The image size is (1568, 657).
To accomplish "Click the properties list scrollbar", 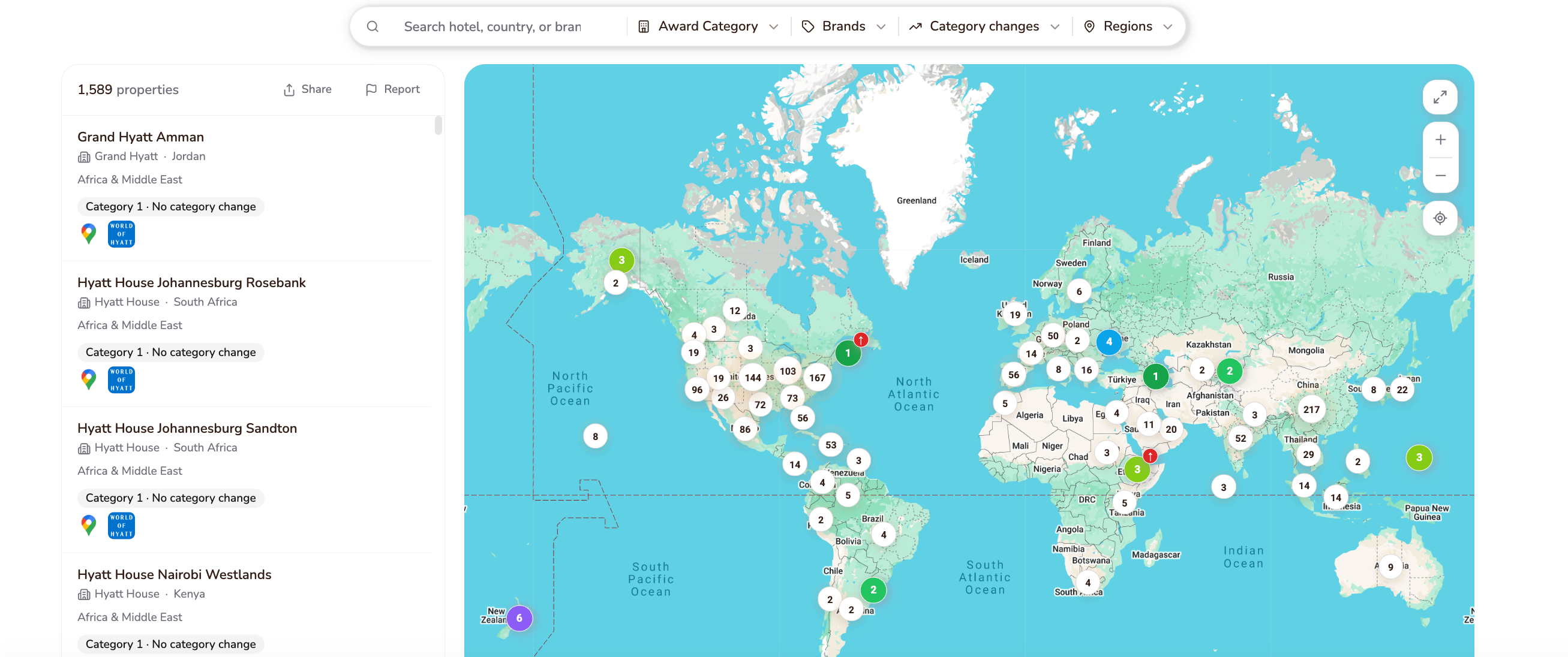I will coord(438,125).
